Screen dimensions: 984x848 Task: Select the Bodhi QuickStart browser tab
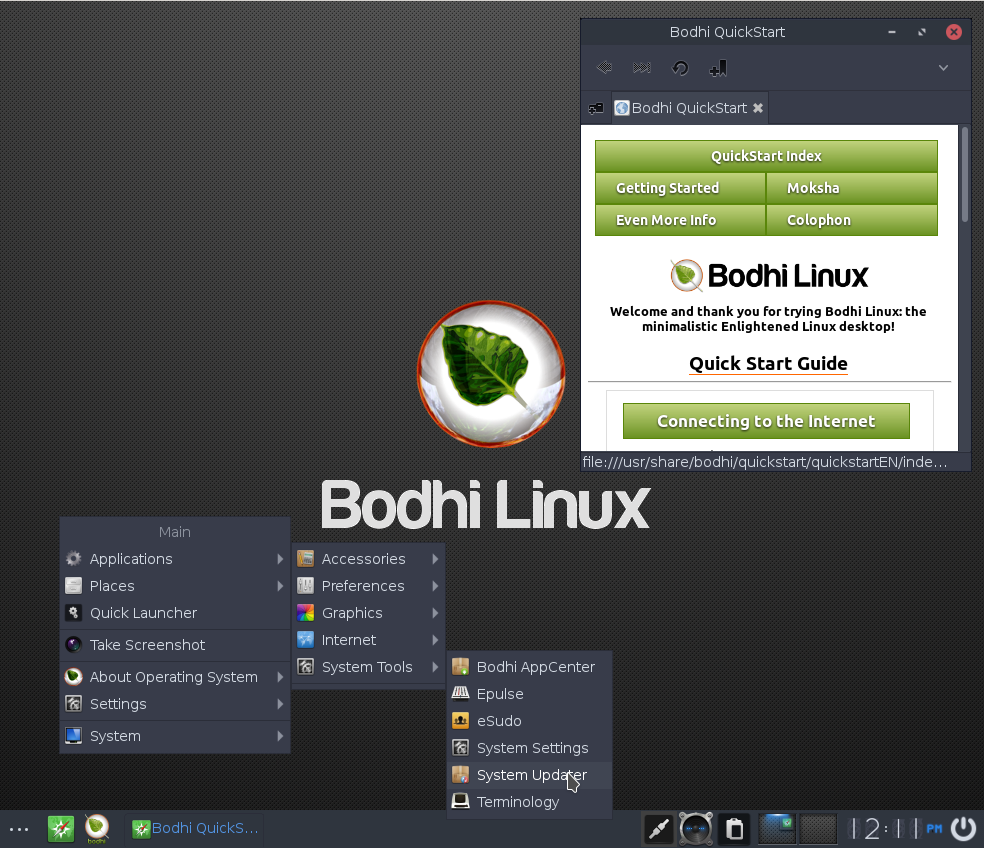pos(689,108)
